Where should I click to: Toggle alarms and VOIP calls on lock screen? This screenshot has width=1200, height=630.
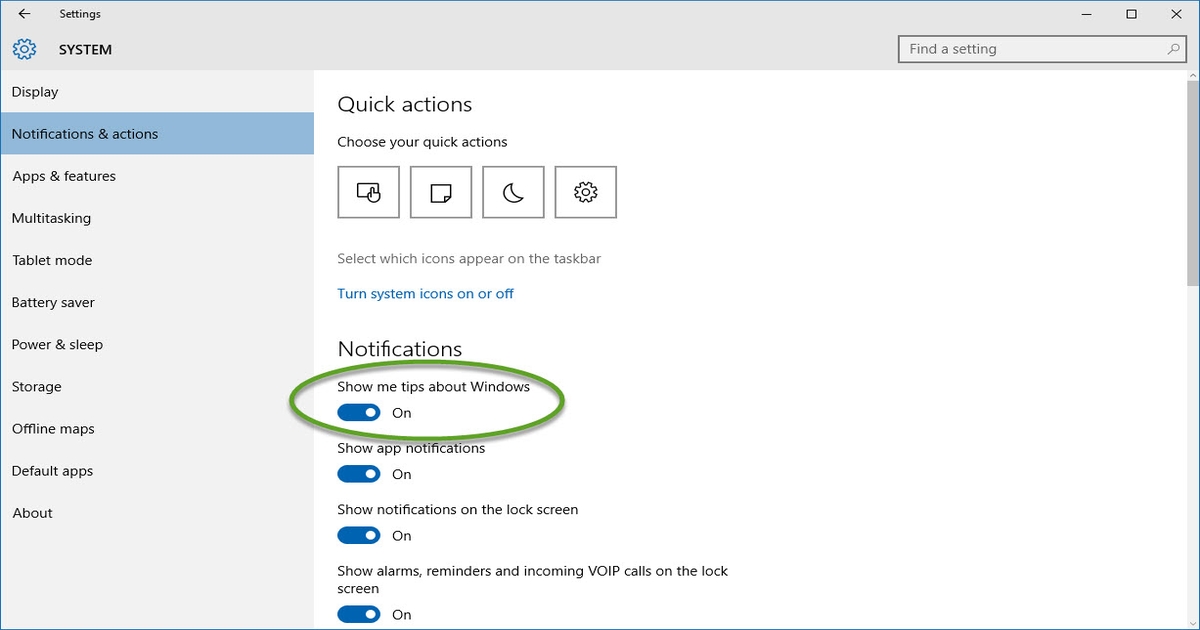click(358, 614)
